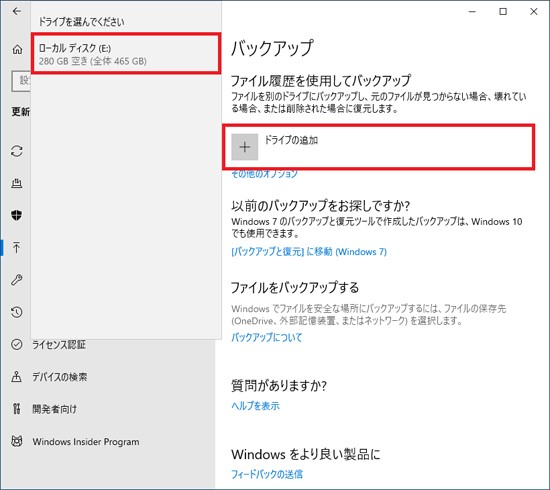Select the Backup upload arrow icon
Image resolution: width=550 pixels, height=490 pixels.
tap(16, 247)
